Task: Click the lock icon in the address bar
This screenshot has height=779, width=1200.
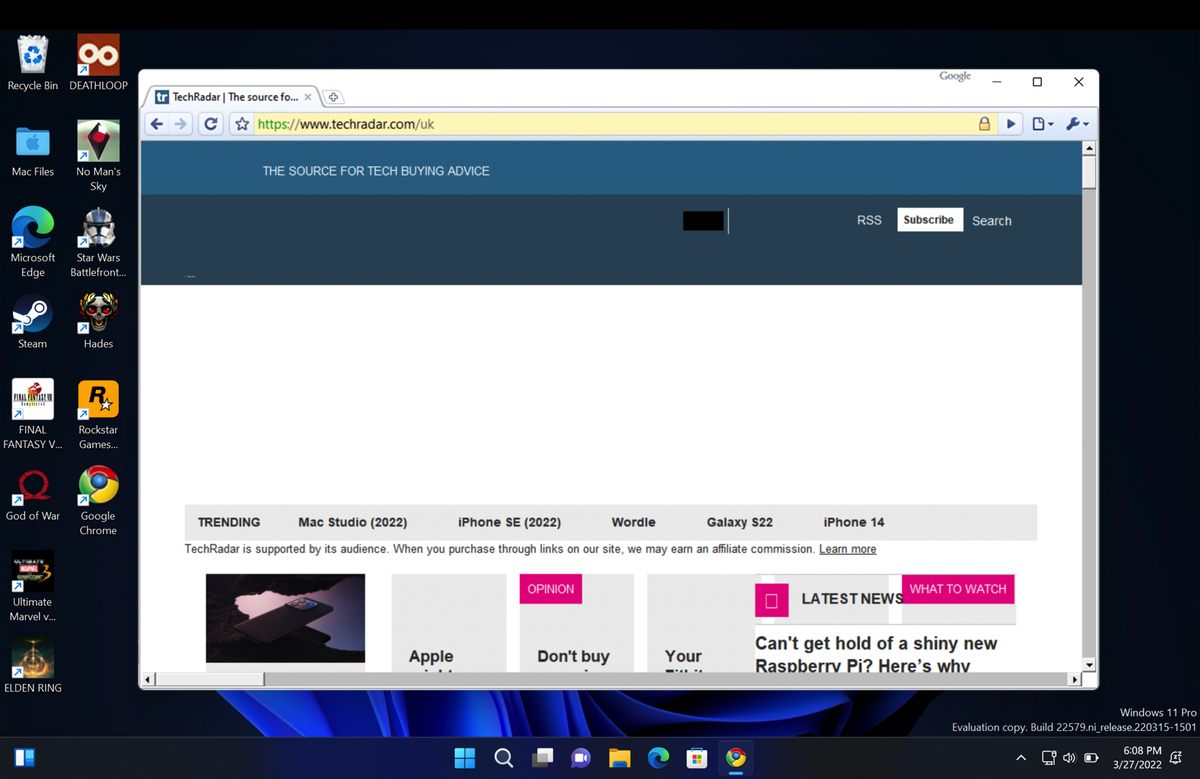Action: 984,123
